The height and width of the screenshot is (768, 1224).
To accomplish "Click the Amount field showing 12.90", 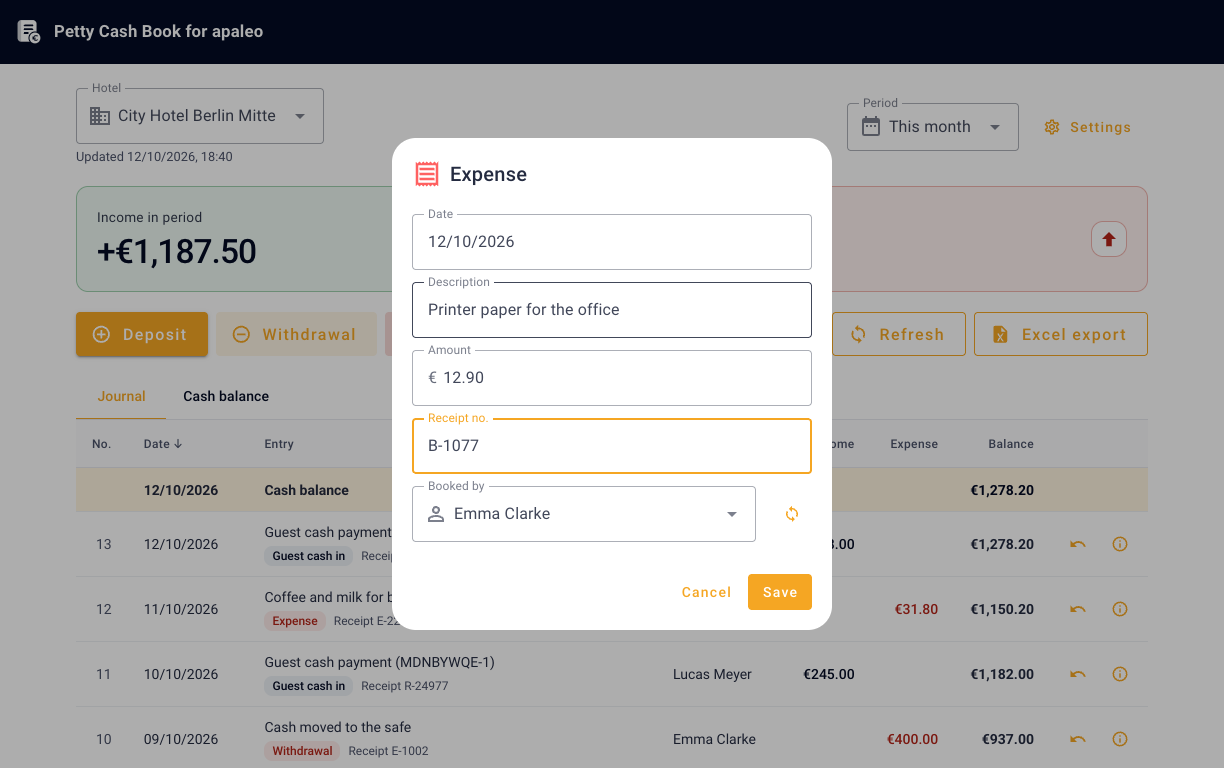I will click(612, 378).
